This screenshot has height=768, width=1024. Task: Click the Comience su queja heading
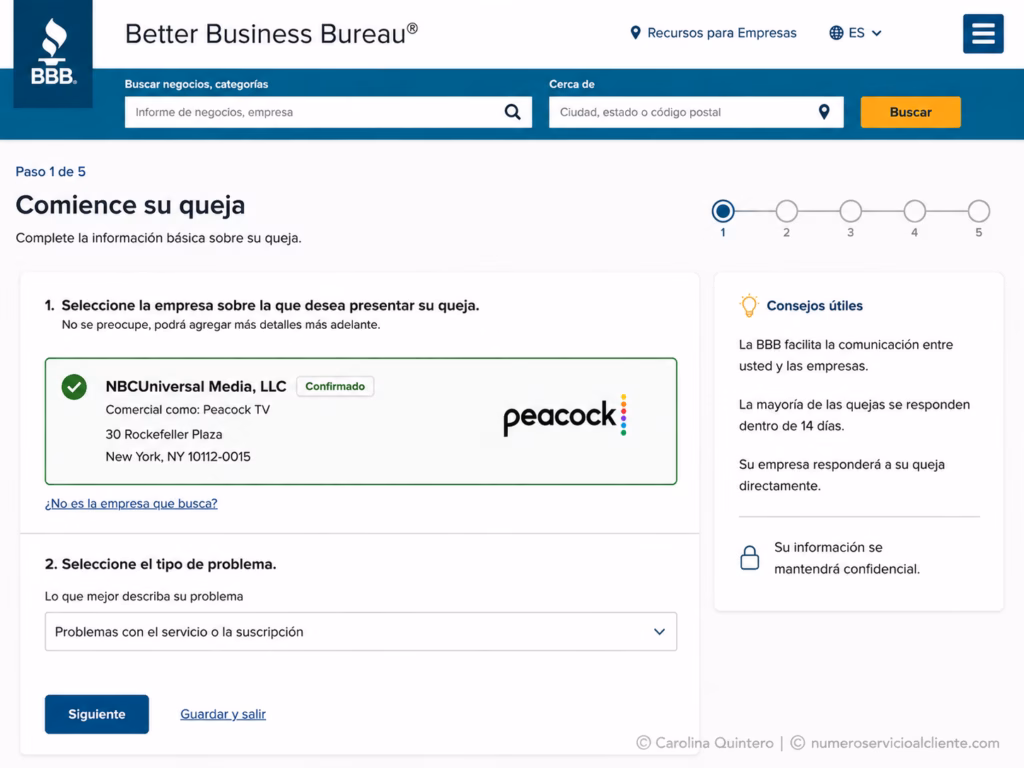(x=131, y=206)
